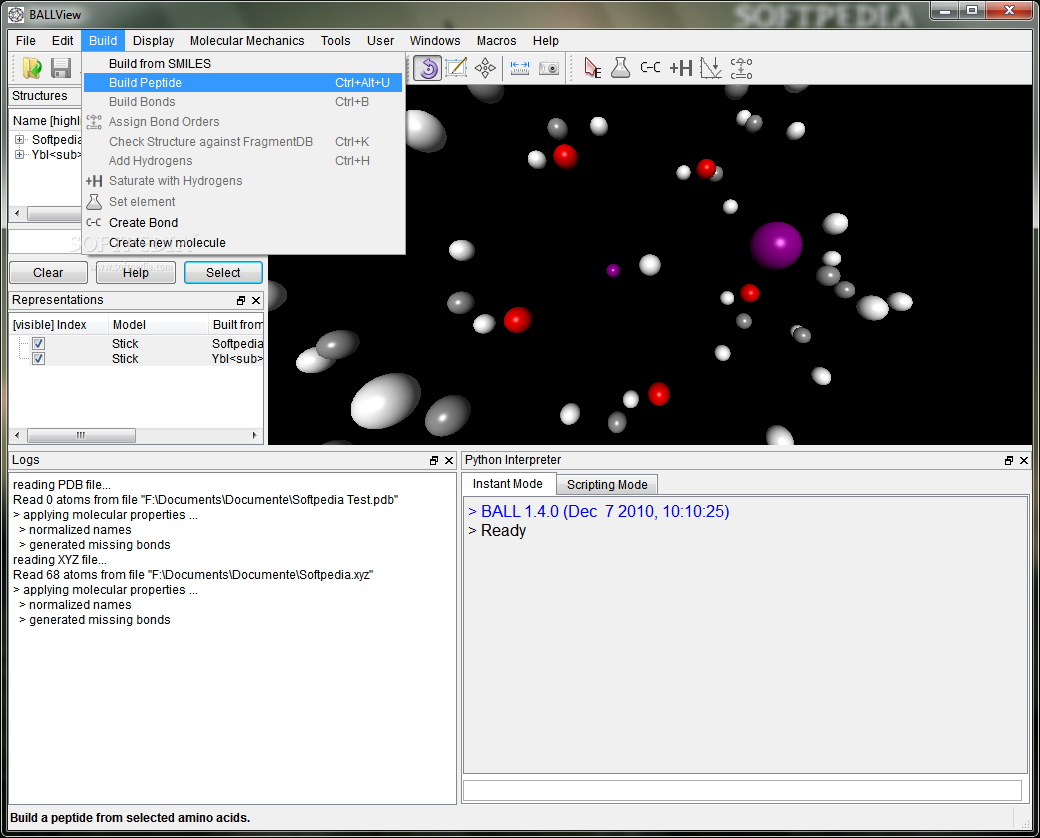Close the Representations panel
The height and width of the screenshot is (838, 1040).
[x=256, y=301]
